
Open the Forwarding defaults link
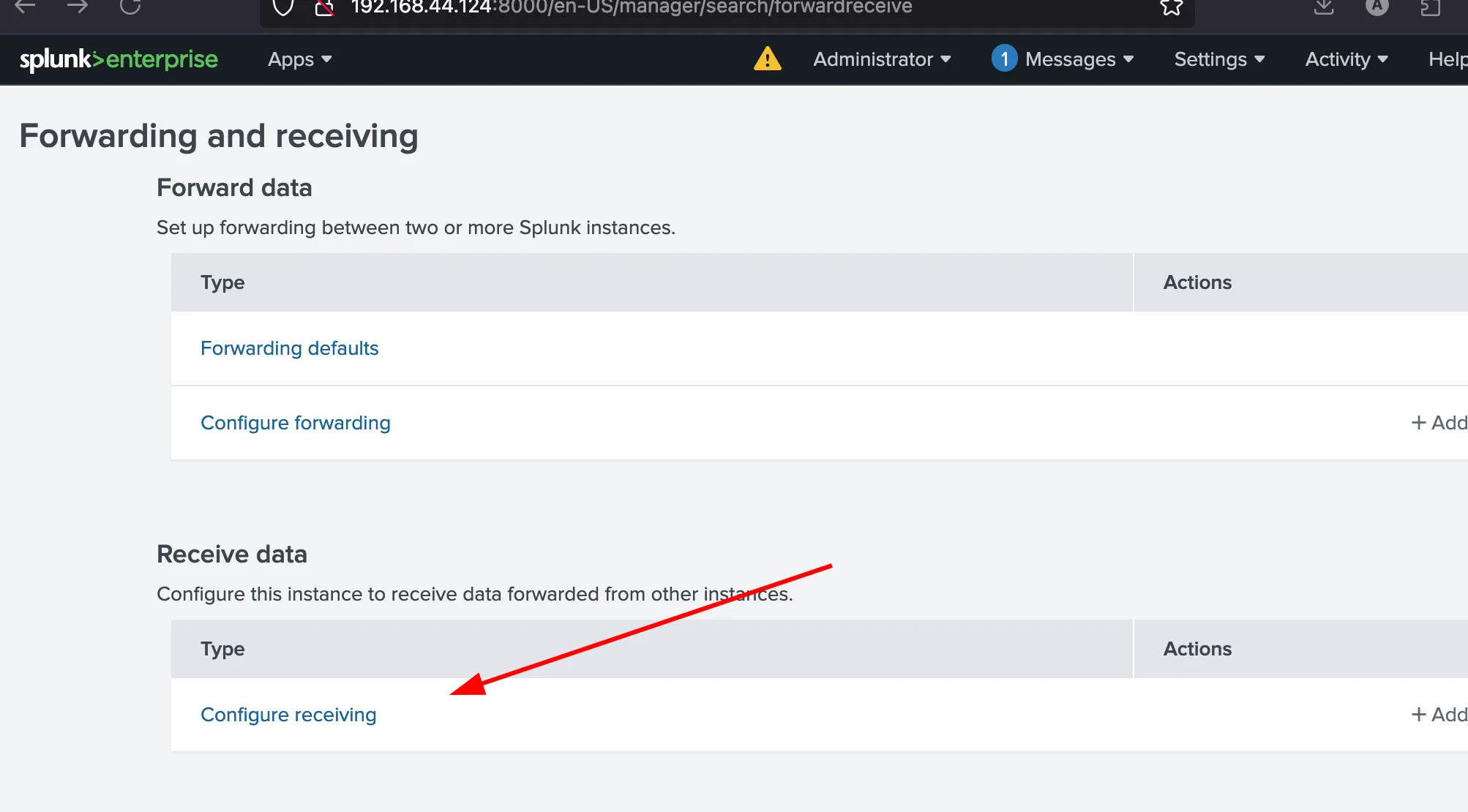289,348
